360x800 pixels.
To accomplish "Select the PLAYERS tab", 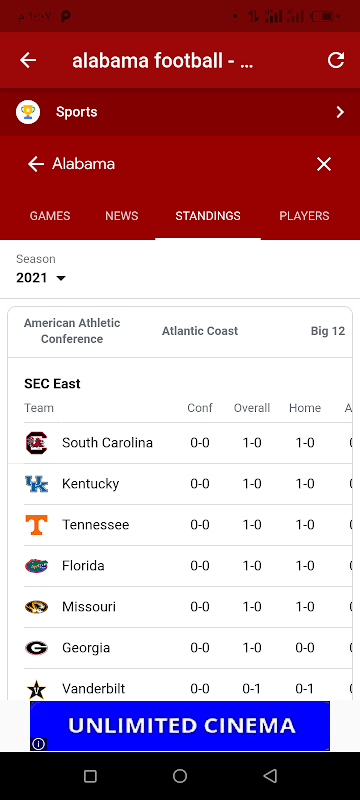I will click(x=304, y=216).
